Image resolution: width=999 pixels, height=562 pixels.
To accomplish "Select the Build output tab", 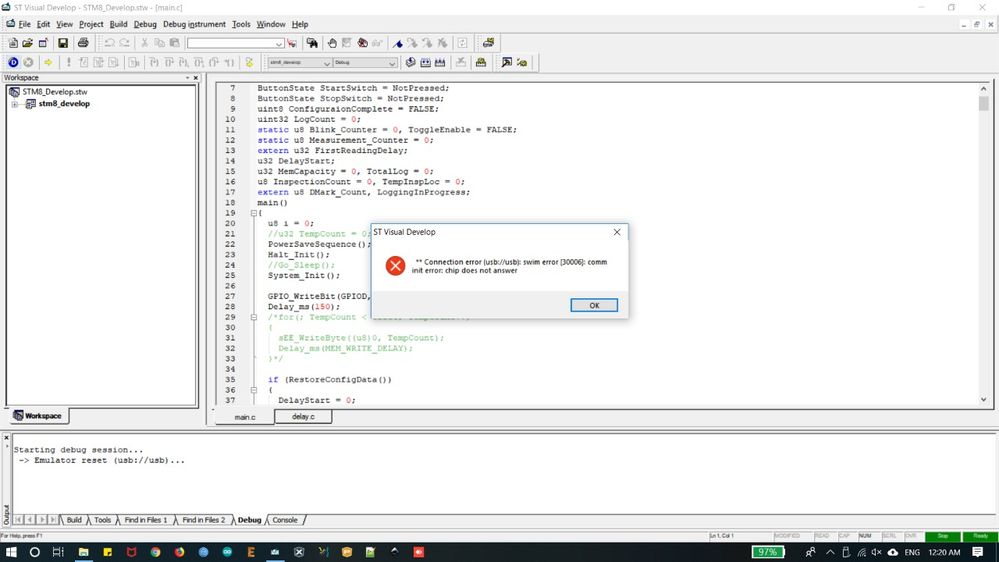I will (74, 520).
